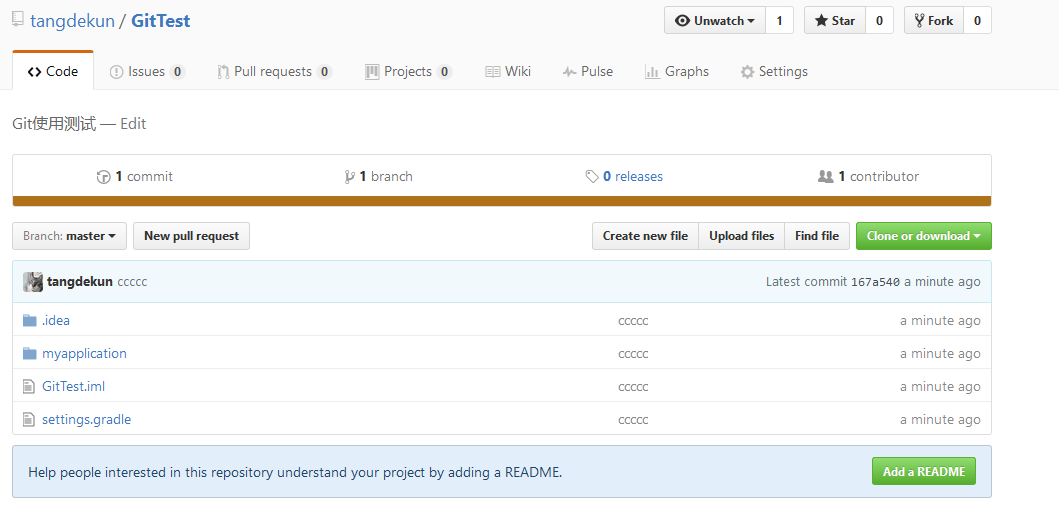Viewport: 1059px width, 516px height.
Task: Click the releases tag icon
Action: pos(592,177)
